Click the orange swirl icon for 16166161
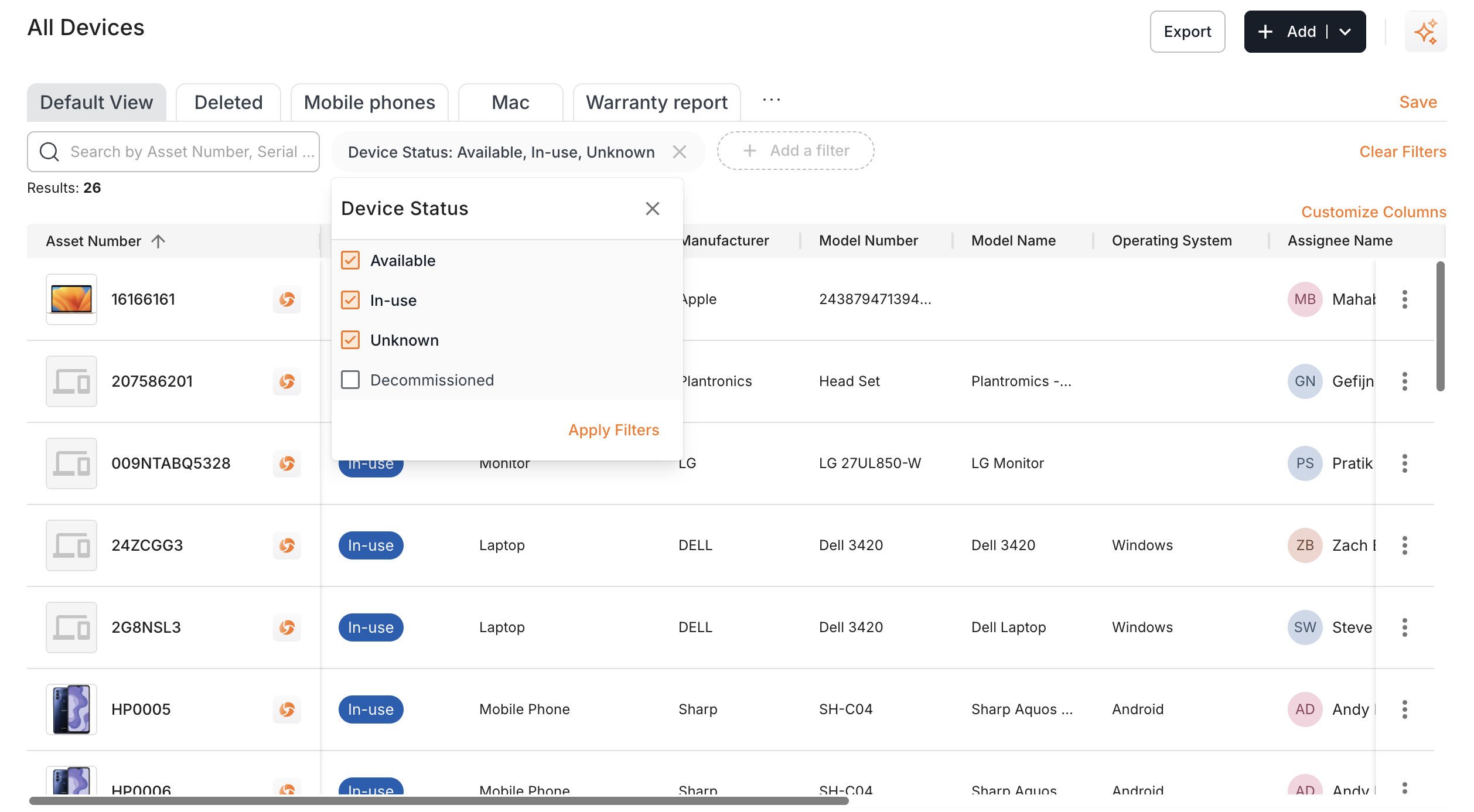 [287, 299]
